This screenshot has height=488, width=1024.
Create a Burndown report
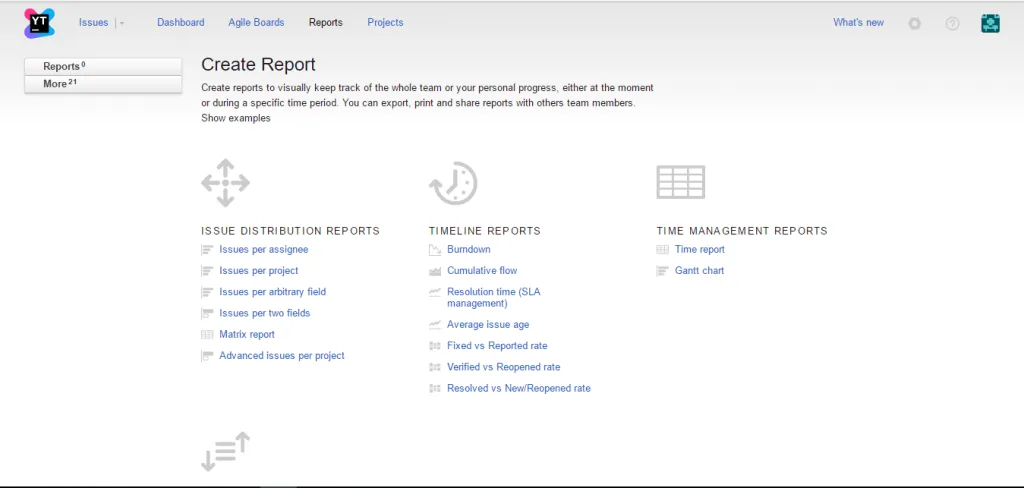point(469,250)
